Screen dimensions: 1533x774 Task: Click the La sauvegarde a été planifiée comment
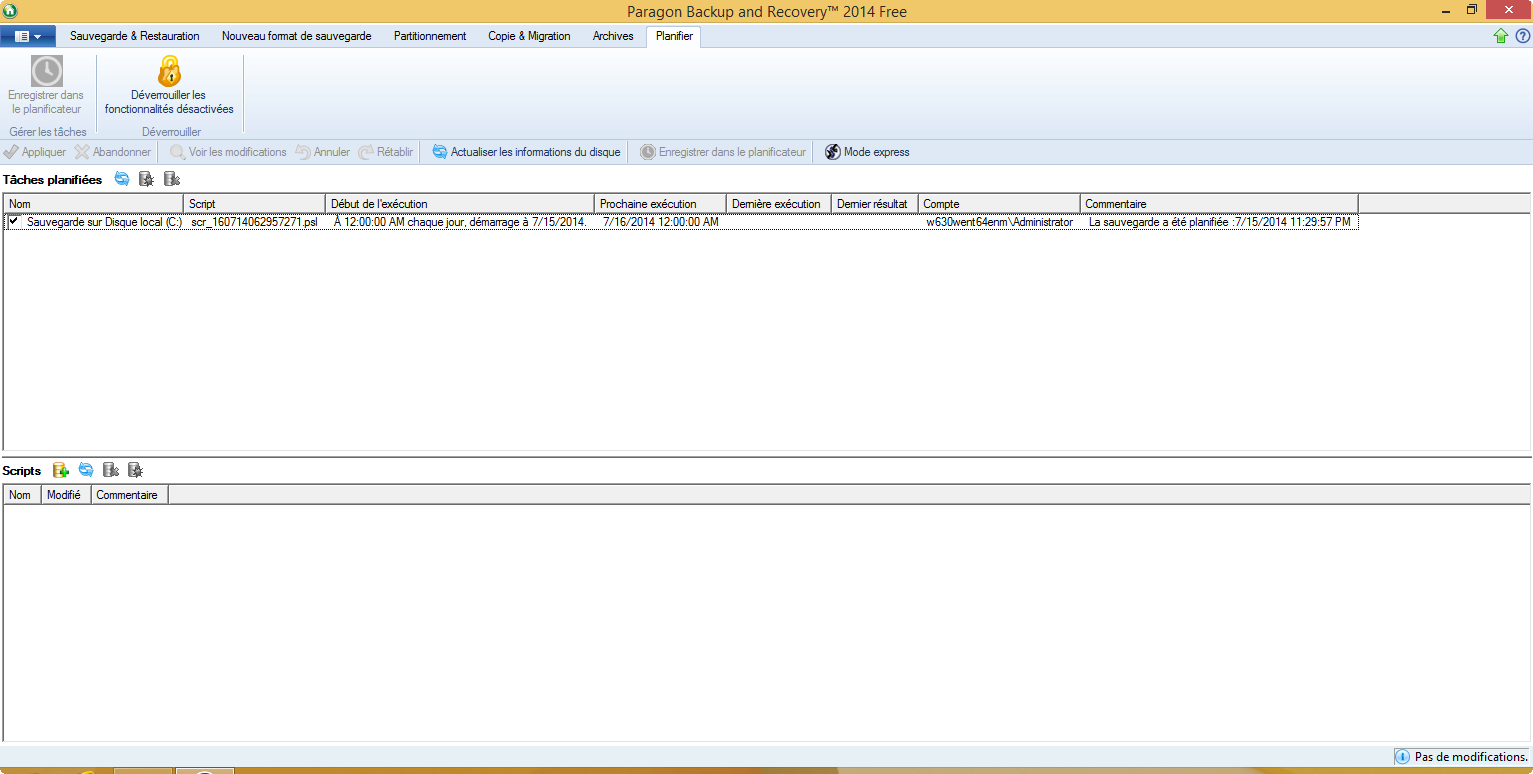(1220, 222)
